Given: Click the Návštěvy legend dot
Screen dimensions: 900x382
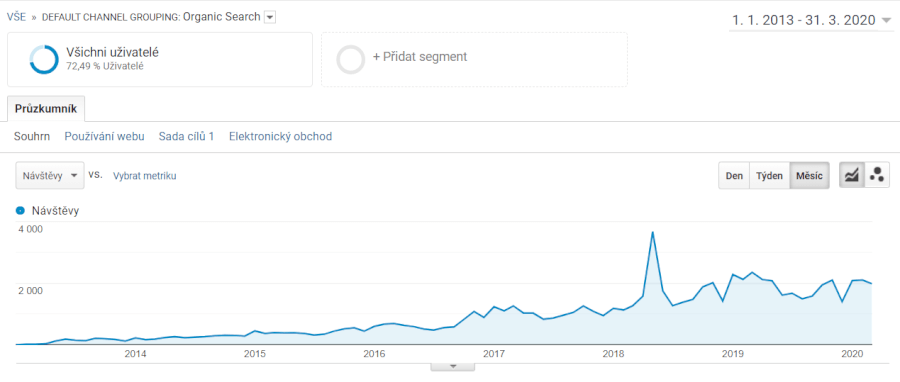Looking at the screenshot, I should tap(21, 211).
